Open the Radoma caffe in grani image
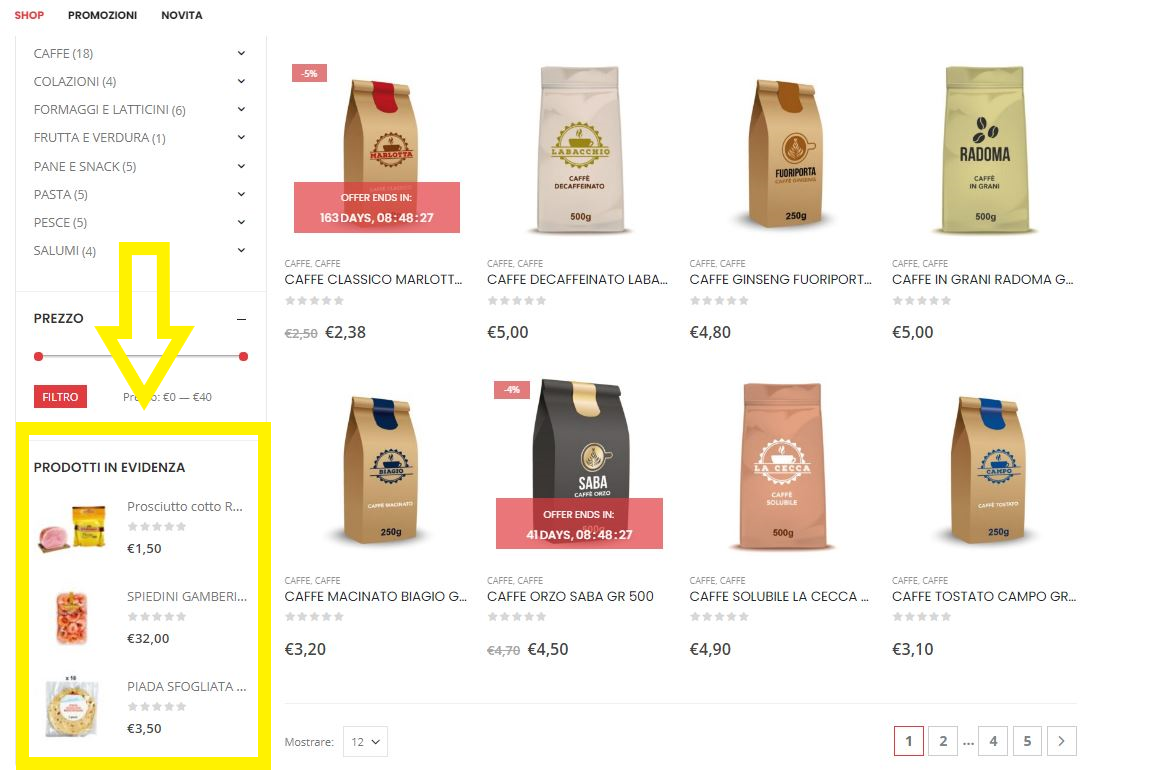 tap(984, 148)
